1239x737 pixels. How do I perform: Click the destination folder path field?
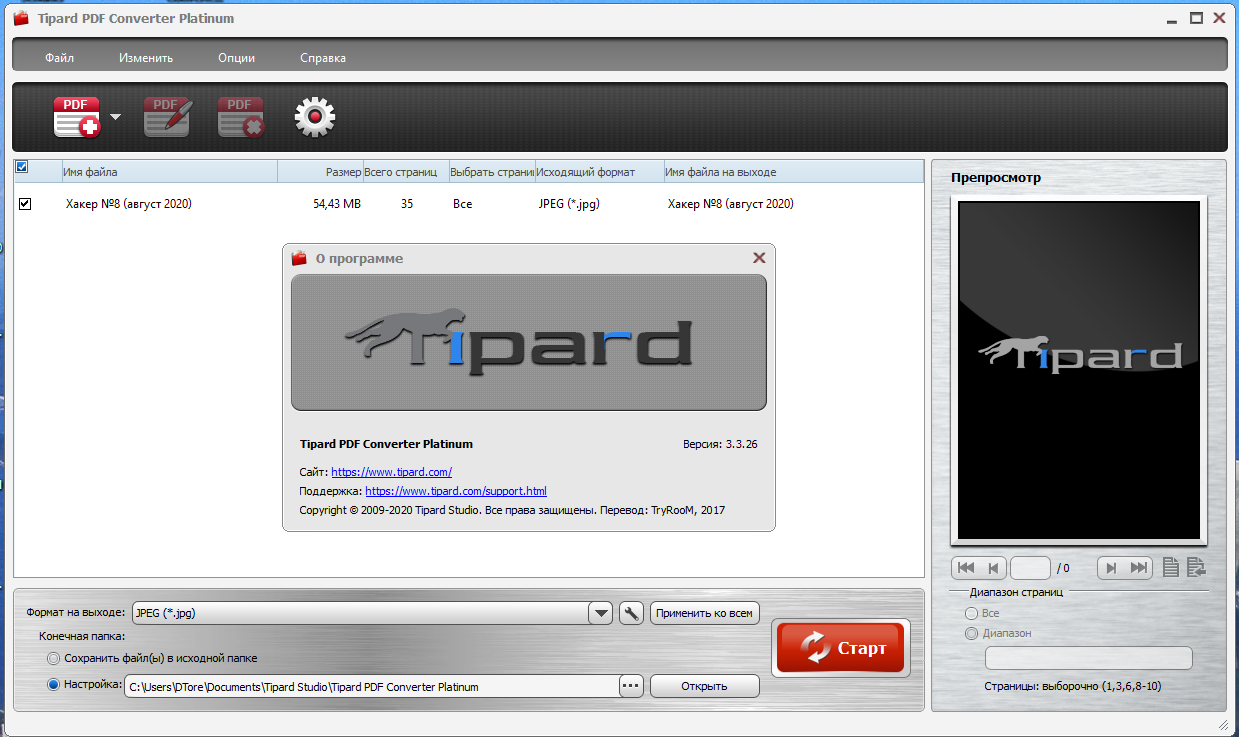[x=371, y=686]
